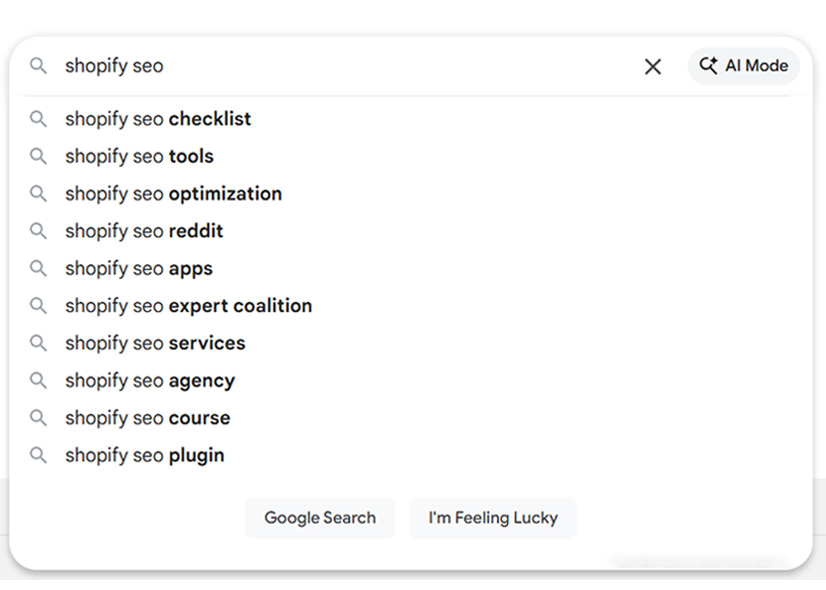
Task: Click the magnifier icon beside "shopify seo reddit"
Action: [x=38, y=231]
